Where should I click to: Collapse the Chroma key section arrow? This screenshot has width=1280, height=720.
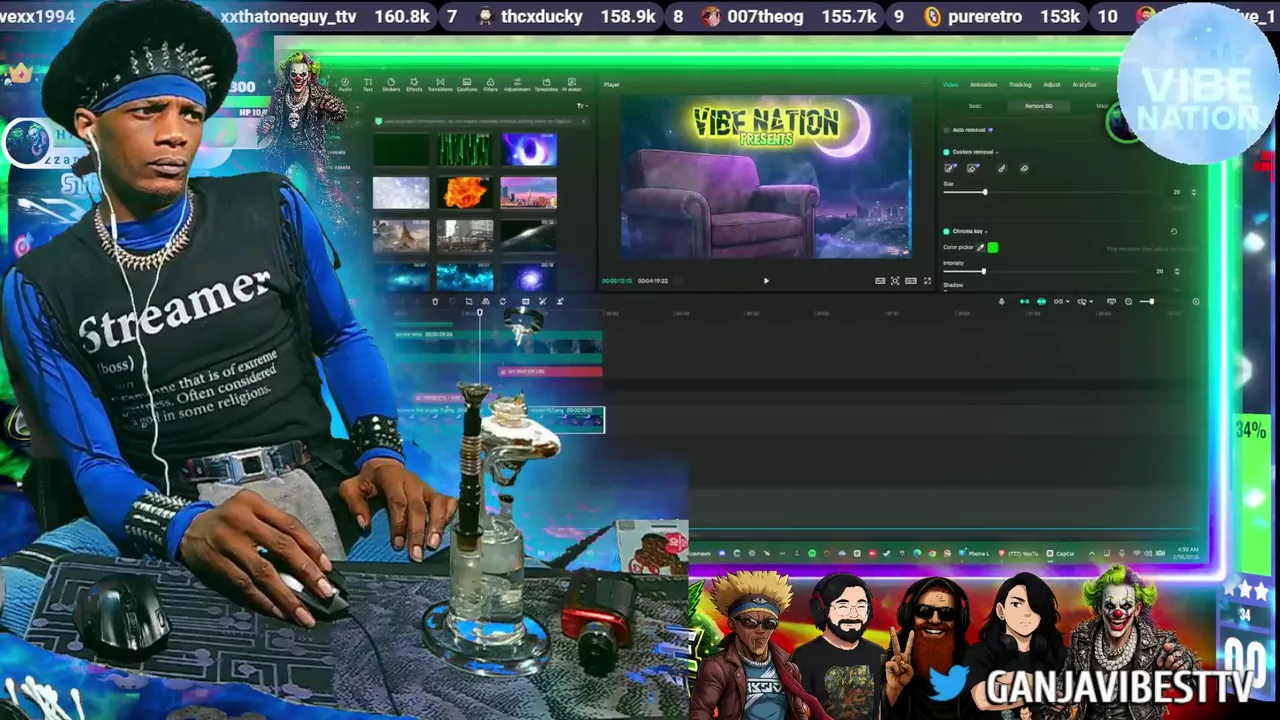(986, 232)
